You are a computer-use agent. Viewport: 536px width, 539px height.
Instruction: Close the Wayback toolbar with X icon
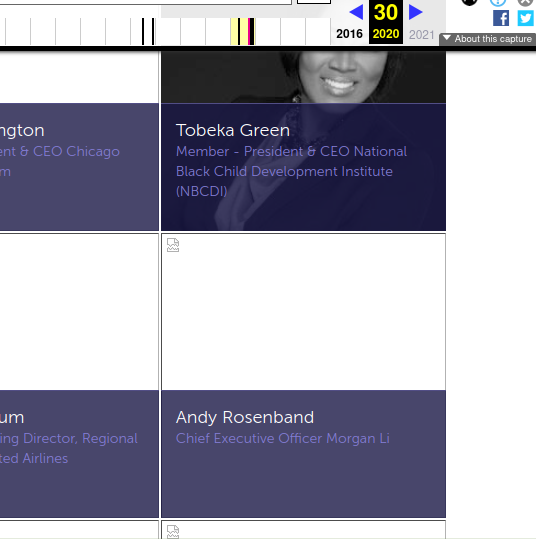coord(525,3)
